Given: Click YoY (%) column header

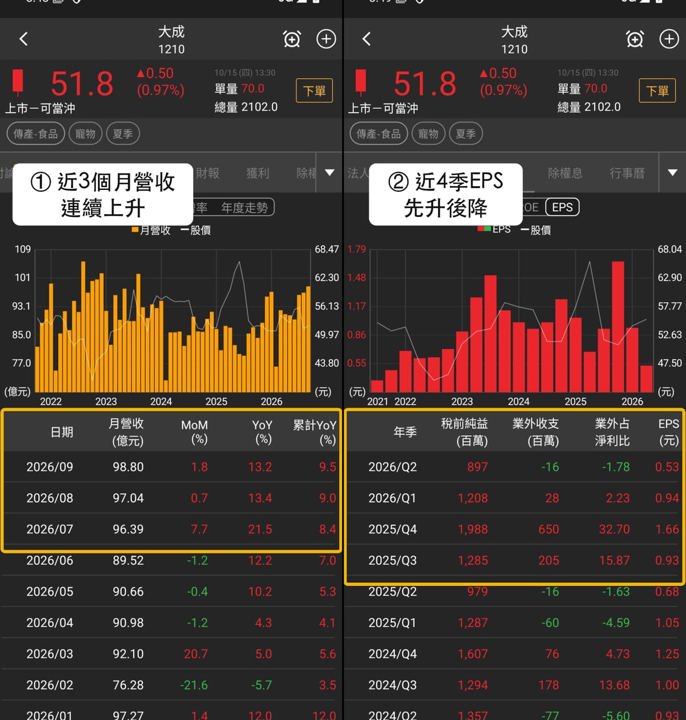Looking at the screenshot, I should [x=262, y=432].
